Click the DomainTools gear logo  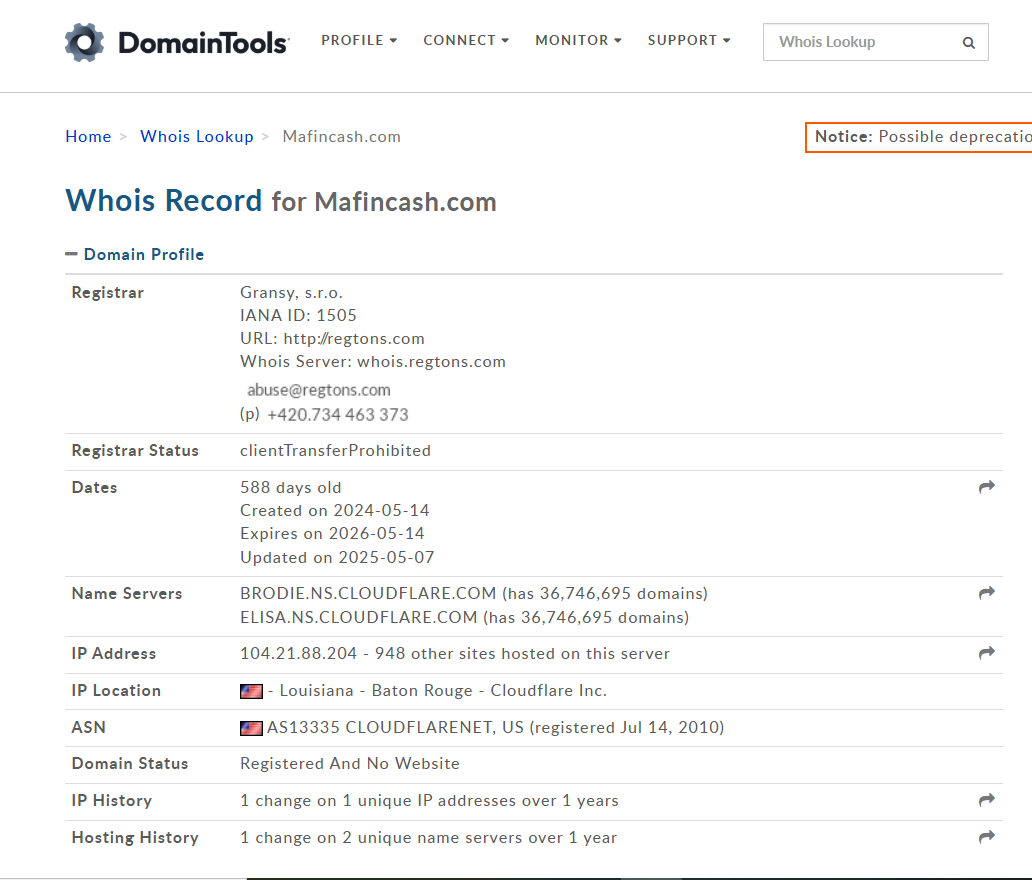84,43
